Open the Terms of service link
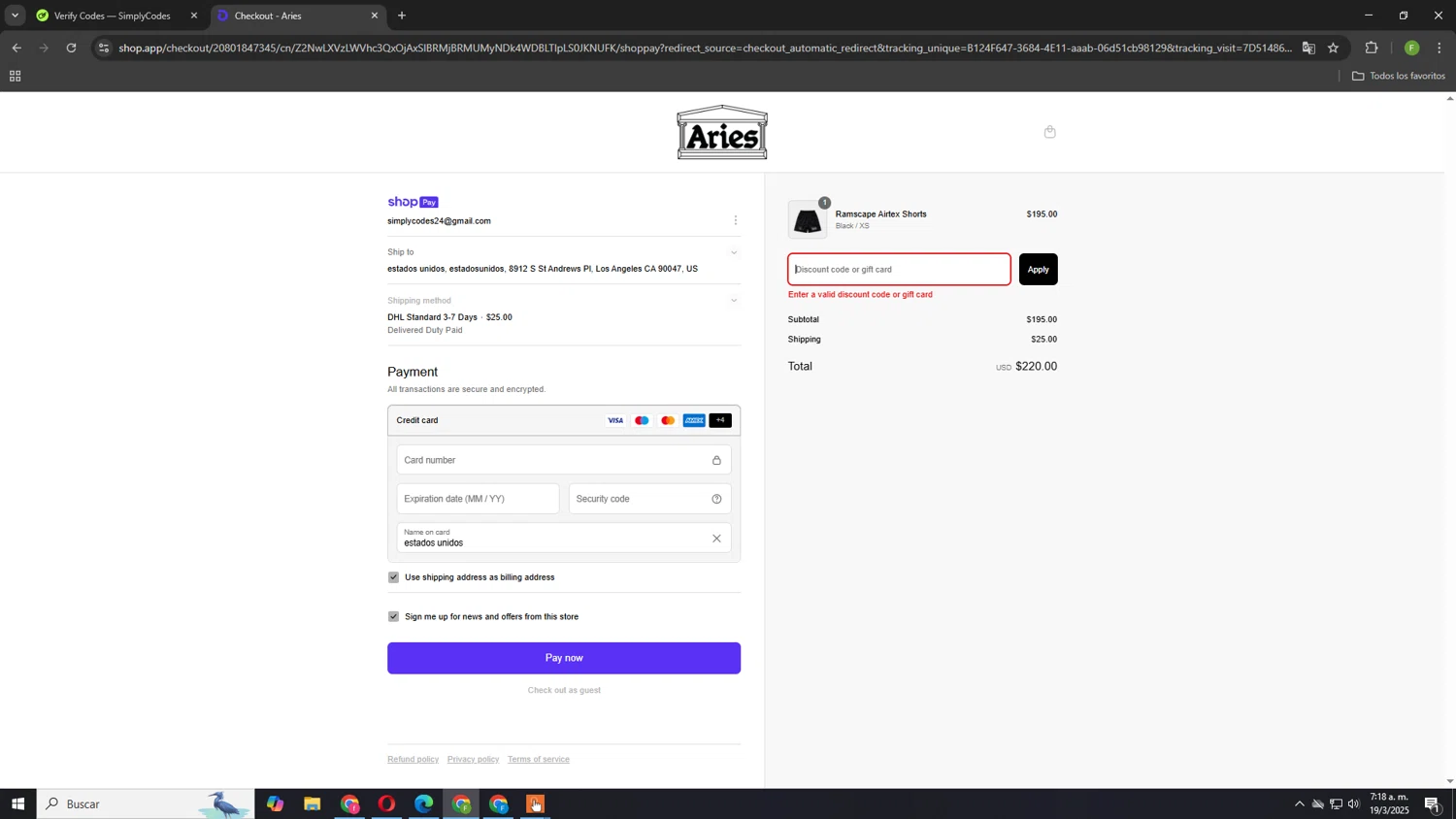The width and height of the screenshot is (1456, 819). click(x=539, y=759)
